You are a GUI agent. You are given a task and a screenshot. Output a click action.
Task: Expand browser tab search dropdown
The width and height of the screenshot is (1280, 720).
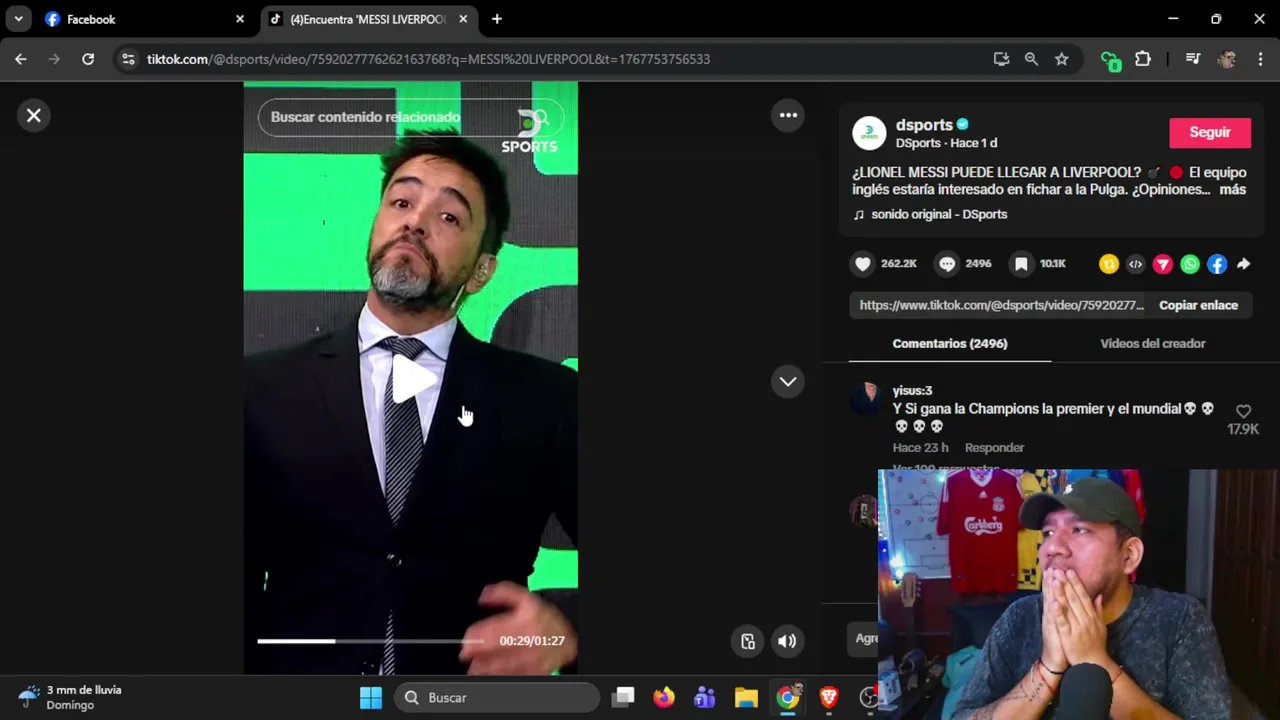coord(18,19)
